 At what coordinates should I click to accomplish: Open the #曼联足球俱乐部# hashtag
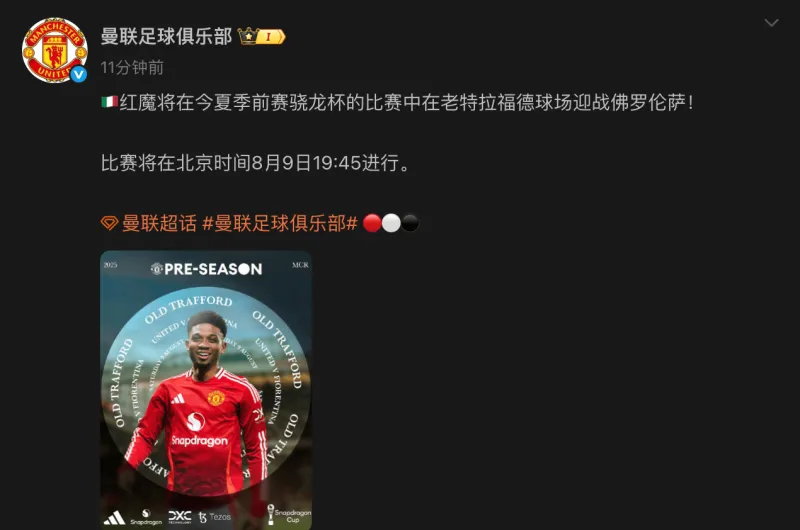[280, 223]
